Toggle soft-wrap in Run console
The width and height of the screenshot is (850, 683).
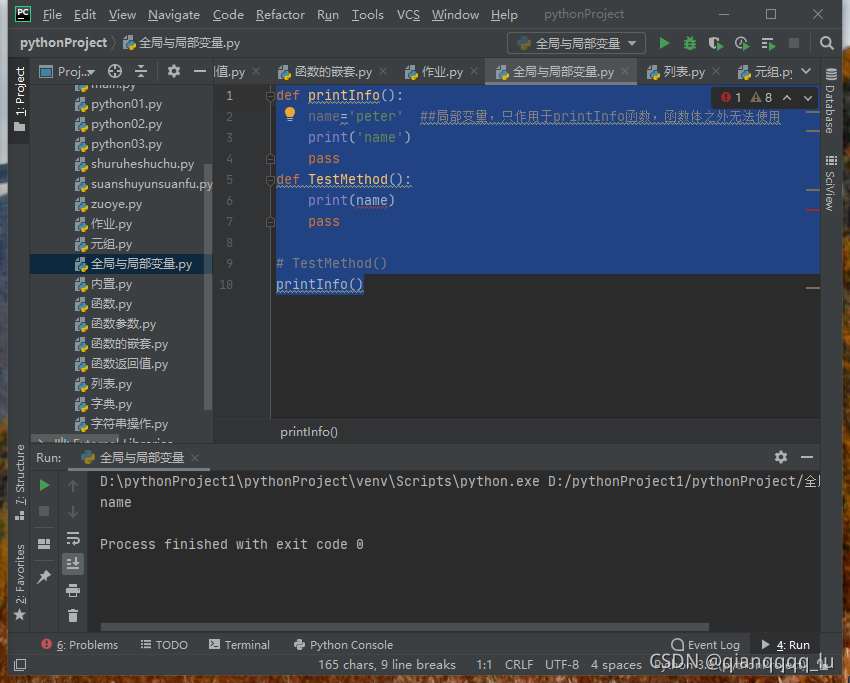[x=73, y=538]
